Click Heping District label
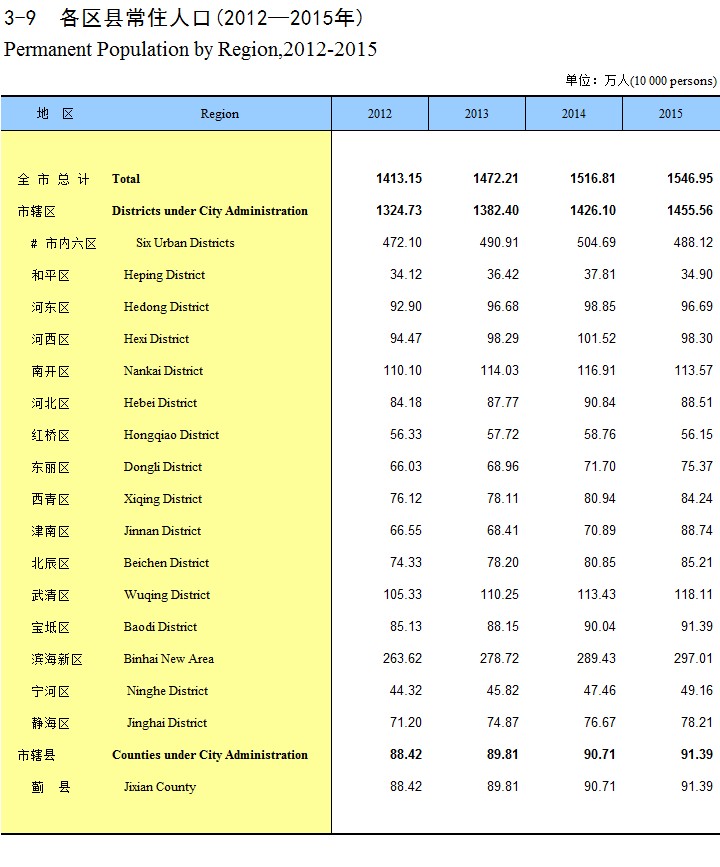The height and width of the screenshot is (867, 720). tap(164, 275)
